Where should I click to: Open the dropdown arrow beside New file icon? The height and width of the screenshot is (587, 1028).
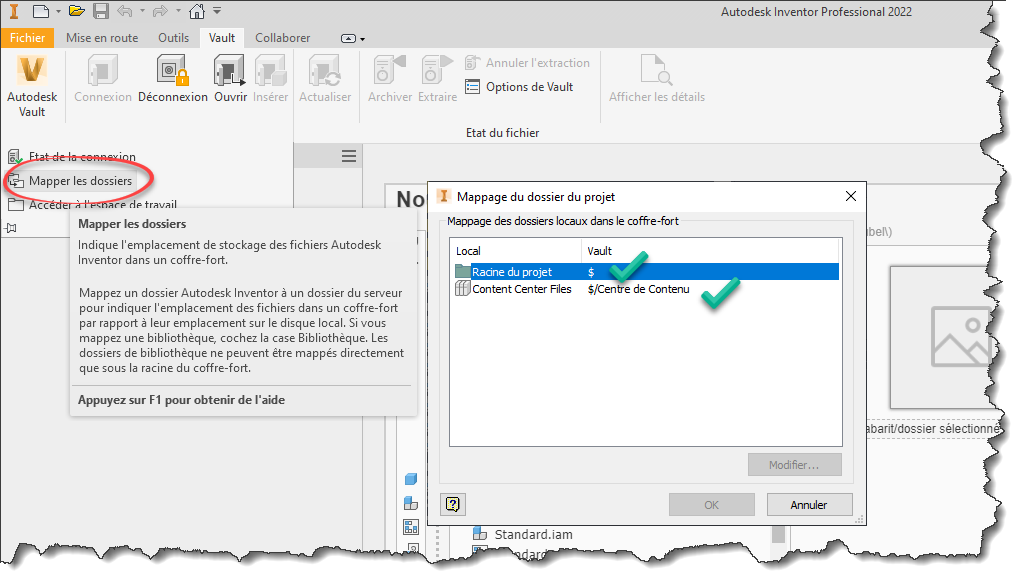pos(58,12)
